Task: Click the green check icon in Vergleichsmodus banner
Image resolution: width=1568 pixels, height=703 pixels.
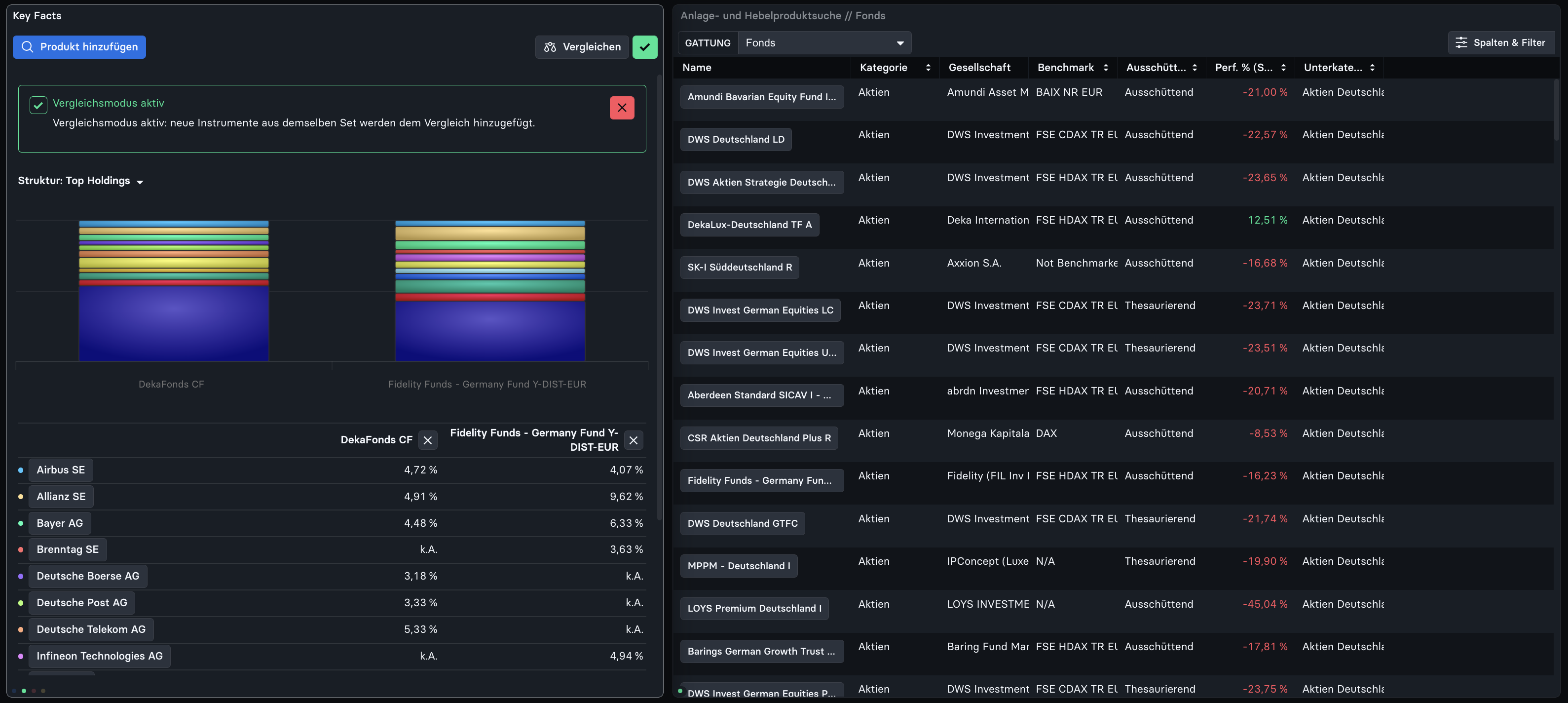Action: [x=37, y=105]
